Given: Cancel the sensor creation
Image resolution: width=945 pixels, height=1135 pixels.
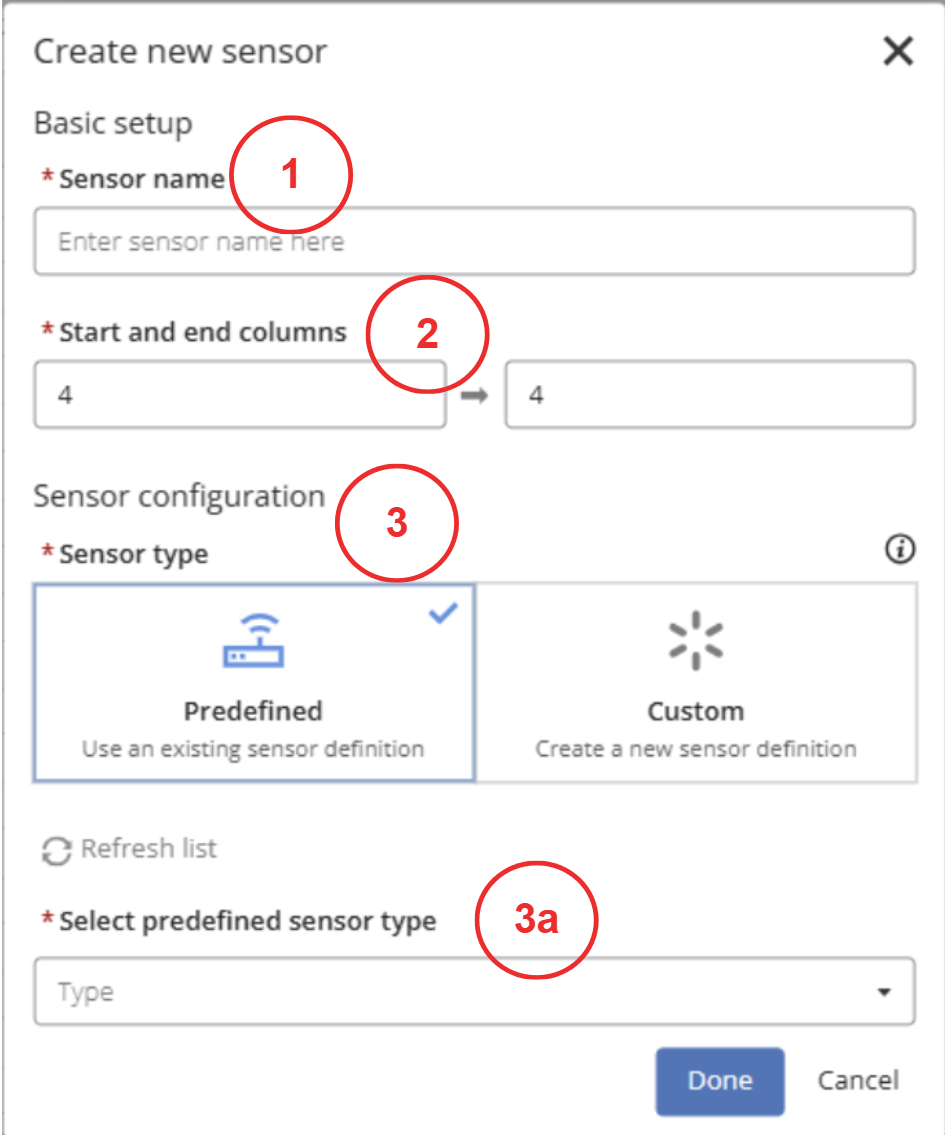Looking at the screenshot, I should 858,1080.
